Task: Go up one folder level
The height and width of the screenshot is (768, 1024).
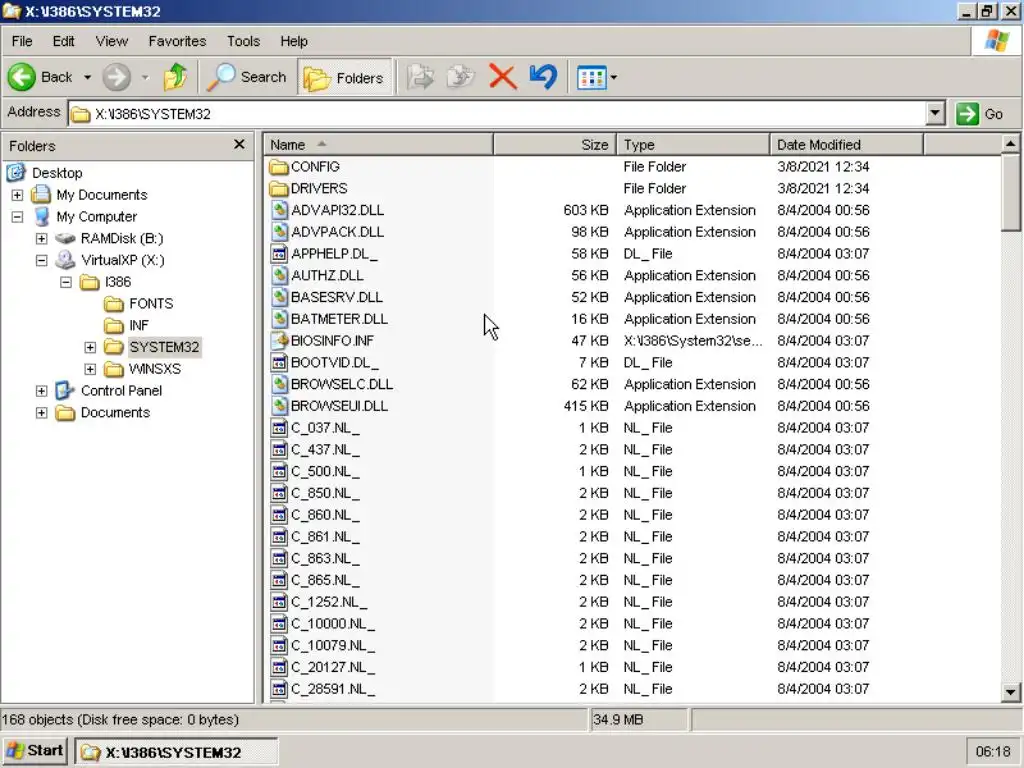Action: click(x=175, y=77)
